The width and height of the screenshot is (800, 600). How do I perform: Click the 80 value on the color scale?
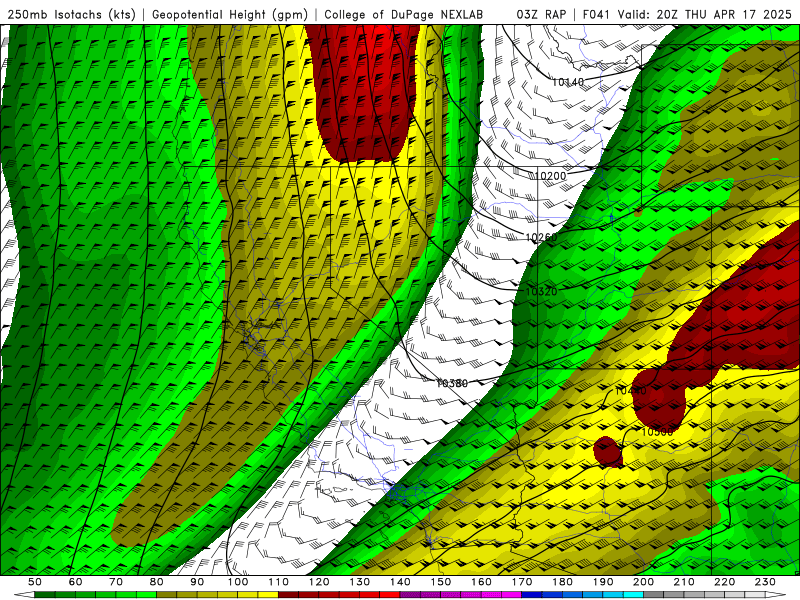coord(157,582)
